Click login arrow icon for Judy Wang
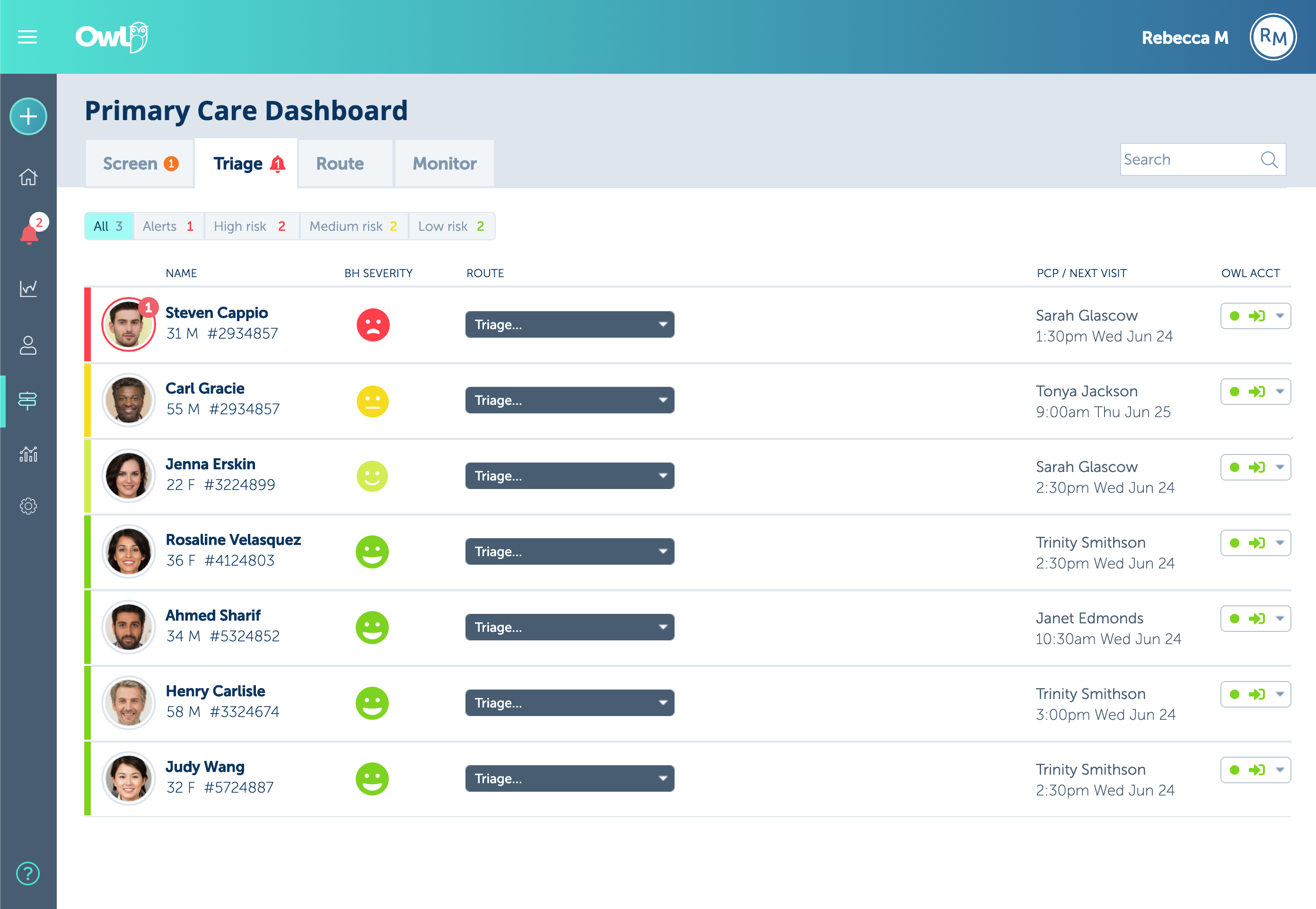1316x909 pixels. (x=1257, y=770)
